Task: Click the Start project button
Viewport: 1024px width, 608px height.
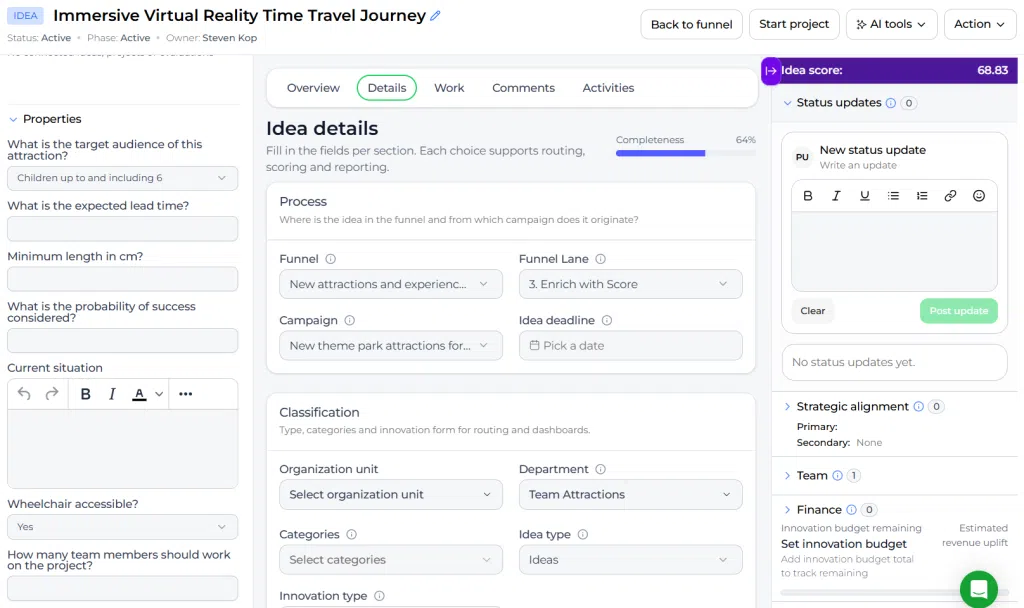Action: click(x=793, y=24)
